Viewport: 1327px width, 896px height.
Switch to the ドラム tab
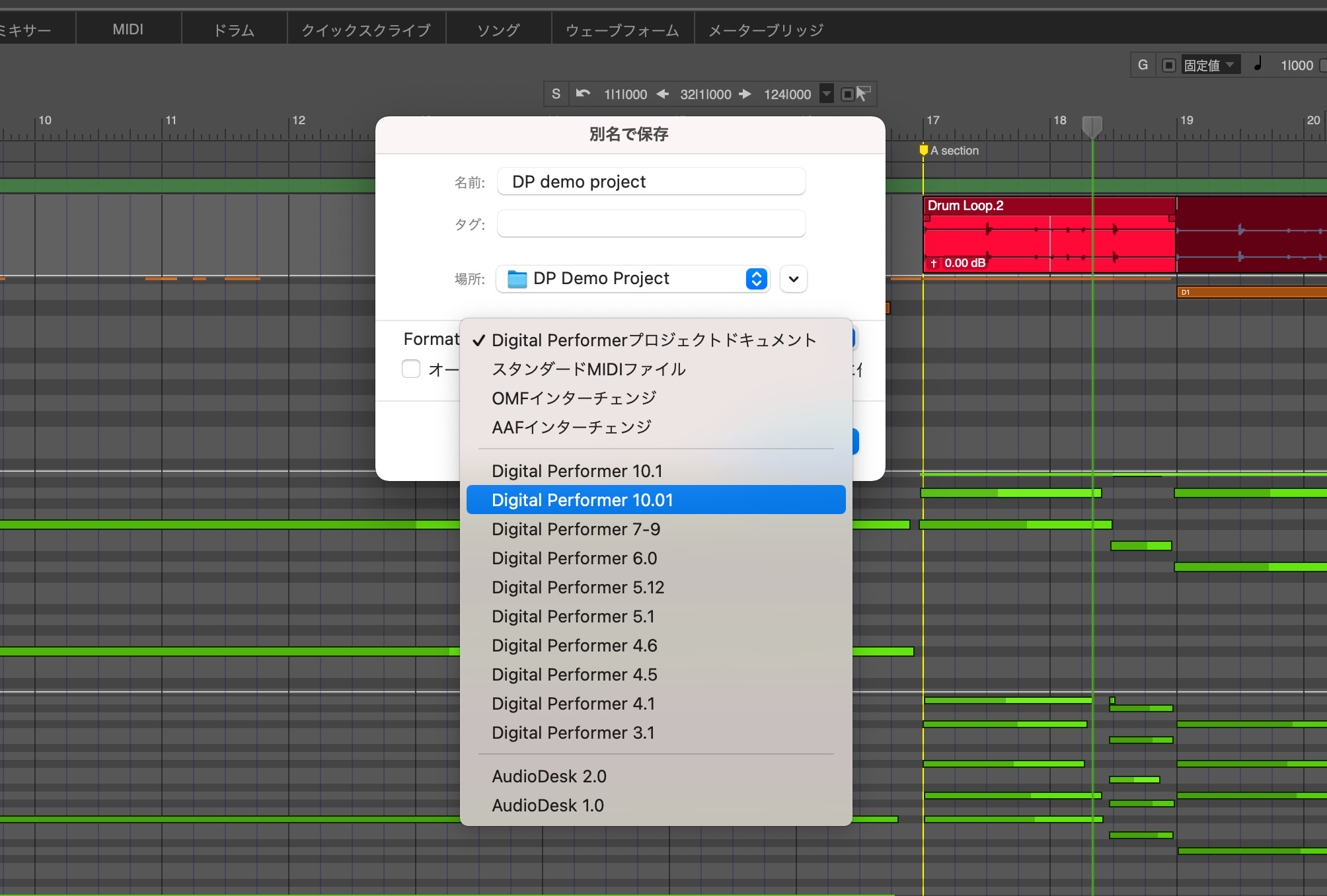(234, 30)
